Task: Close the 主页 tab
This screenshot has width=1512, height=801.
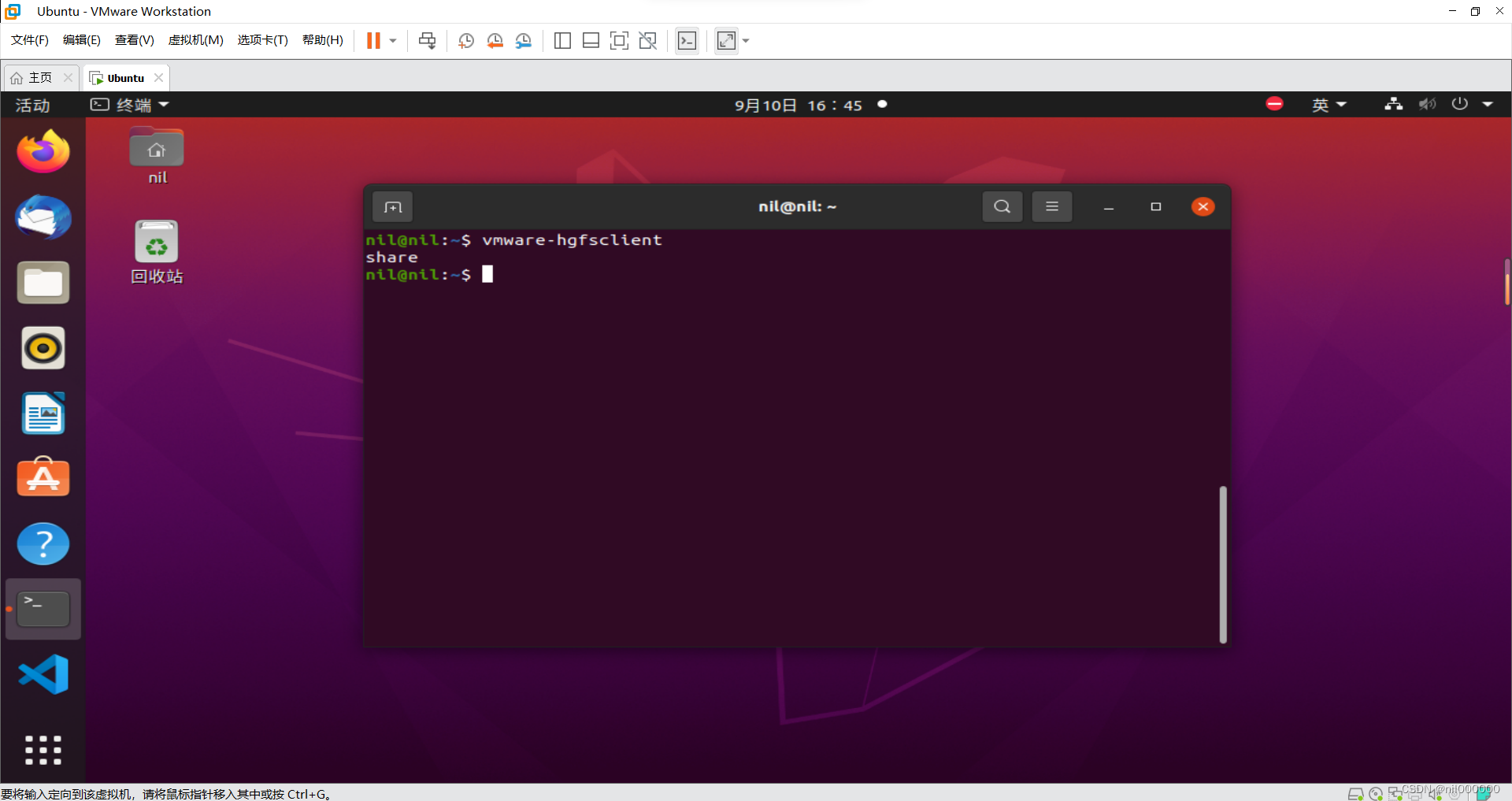Action: pyautogui.click(x=68, y=77)
